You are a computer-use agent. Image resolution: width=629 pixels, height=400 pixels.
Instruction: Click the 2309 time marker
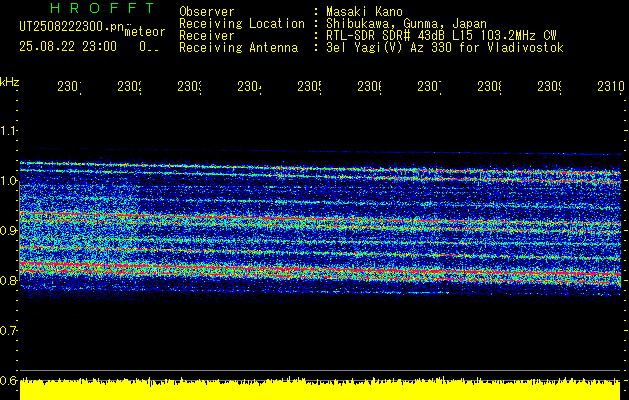[549, 87]
